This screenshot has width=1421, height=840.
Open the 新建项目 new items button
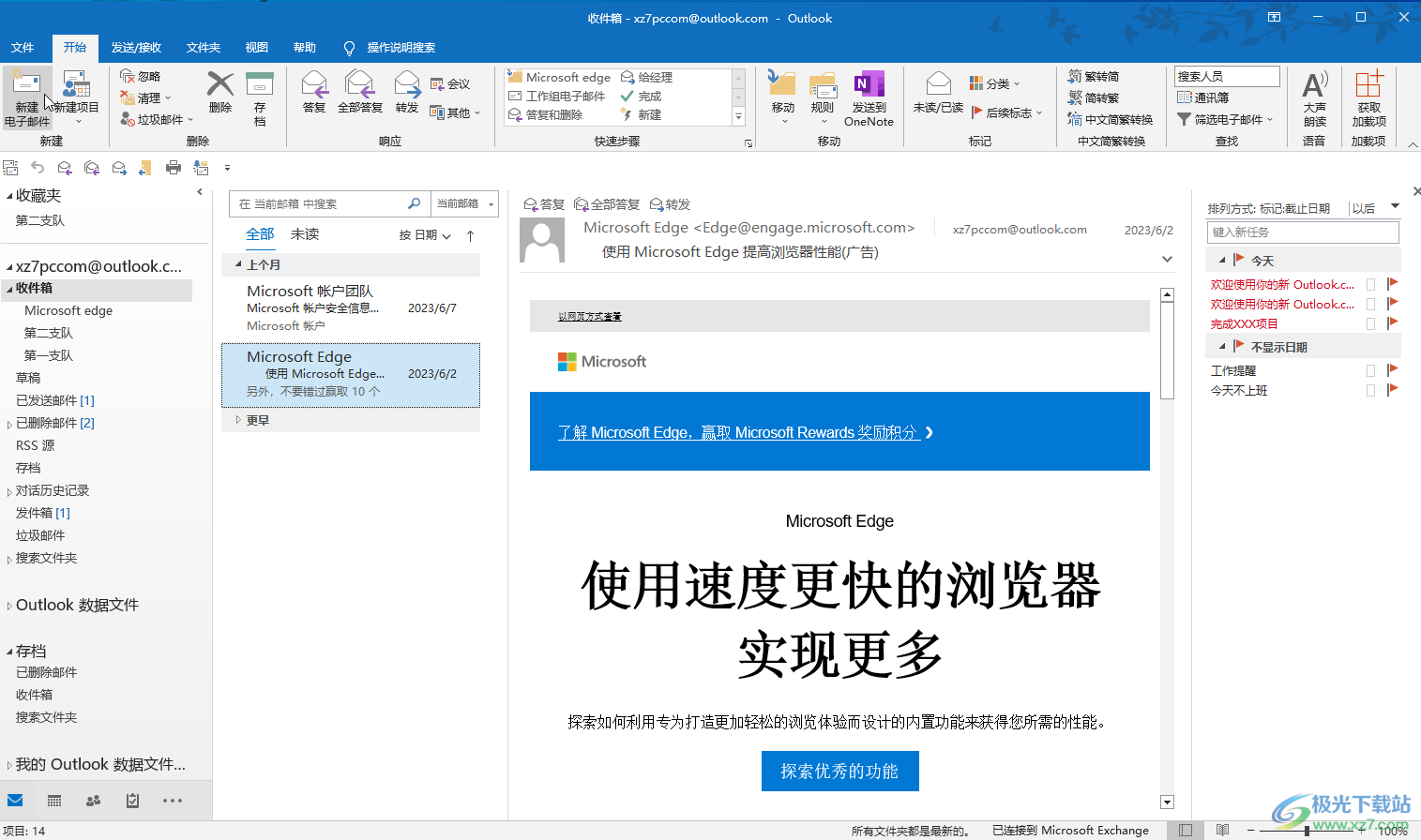tap(76, 98)
